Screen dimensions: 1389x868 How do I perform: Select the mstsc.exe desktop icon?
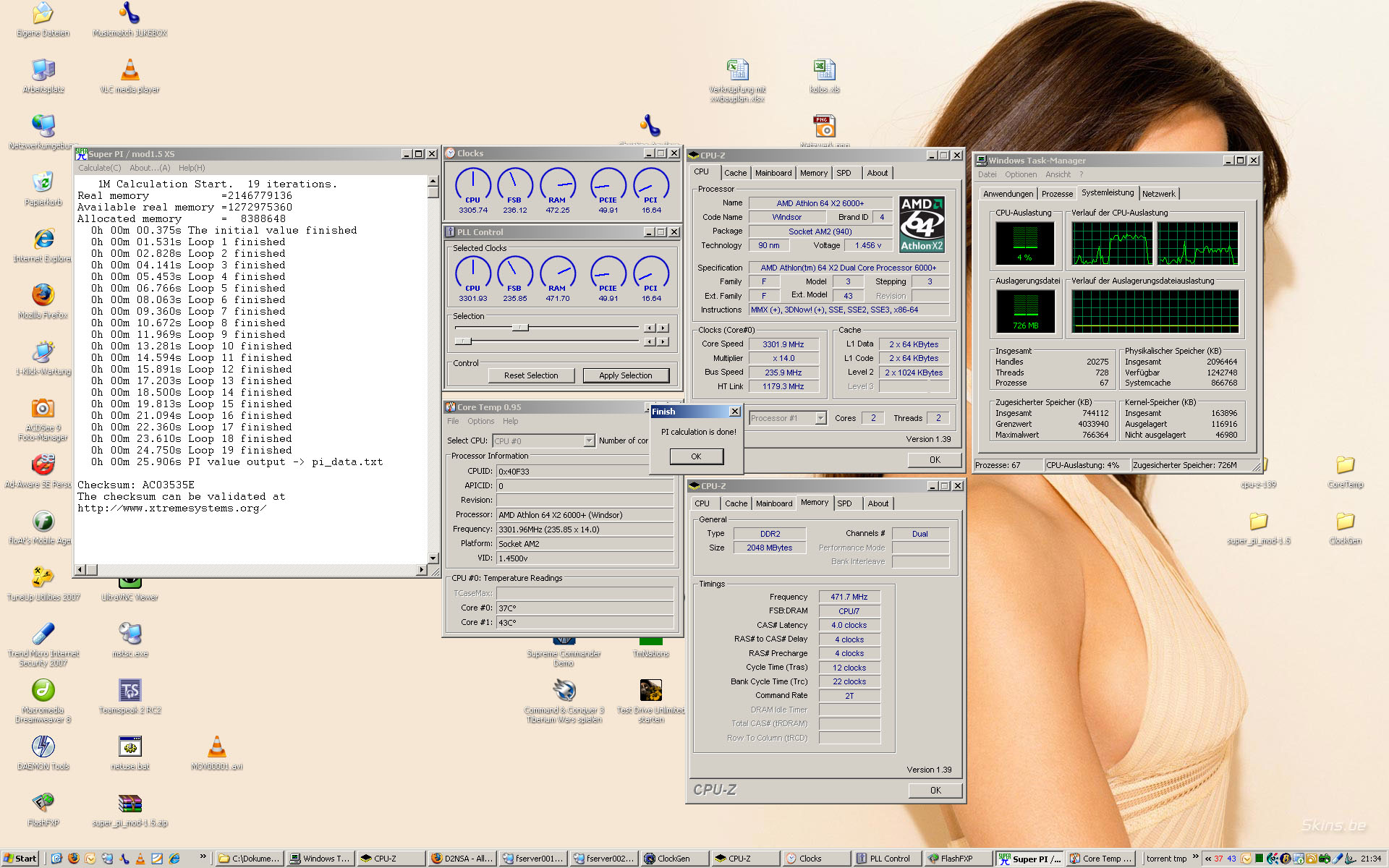point(129,640)
